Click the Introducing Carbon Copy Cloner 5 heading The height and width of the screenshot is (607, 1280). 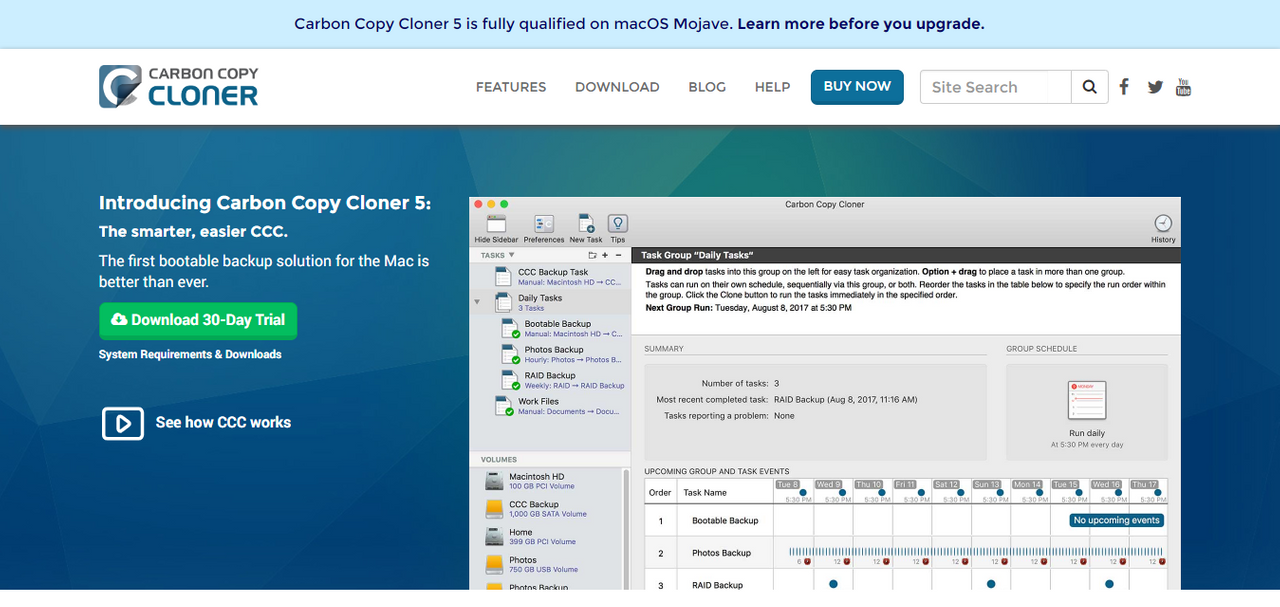click(265, 203)
